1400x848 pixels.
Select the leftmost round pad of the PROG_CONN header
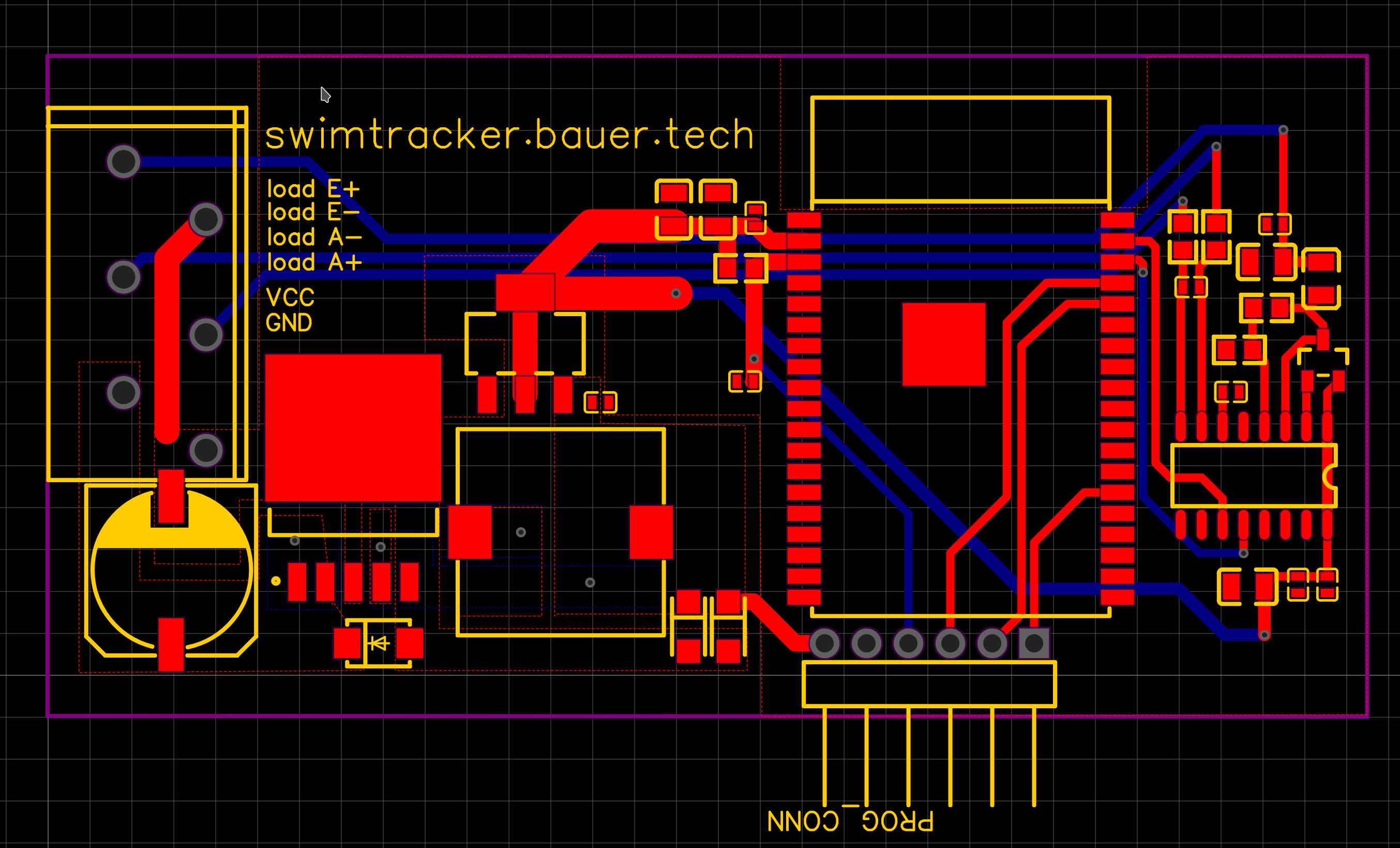tap(824, 644)
